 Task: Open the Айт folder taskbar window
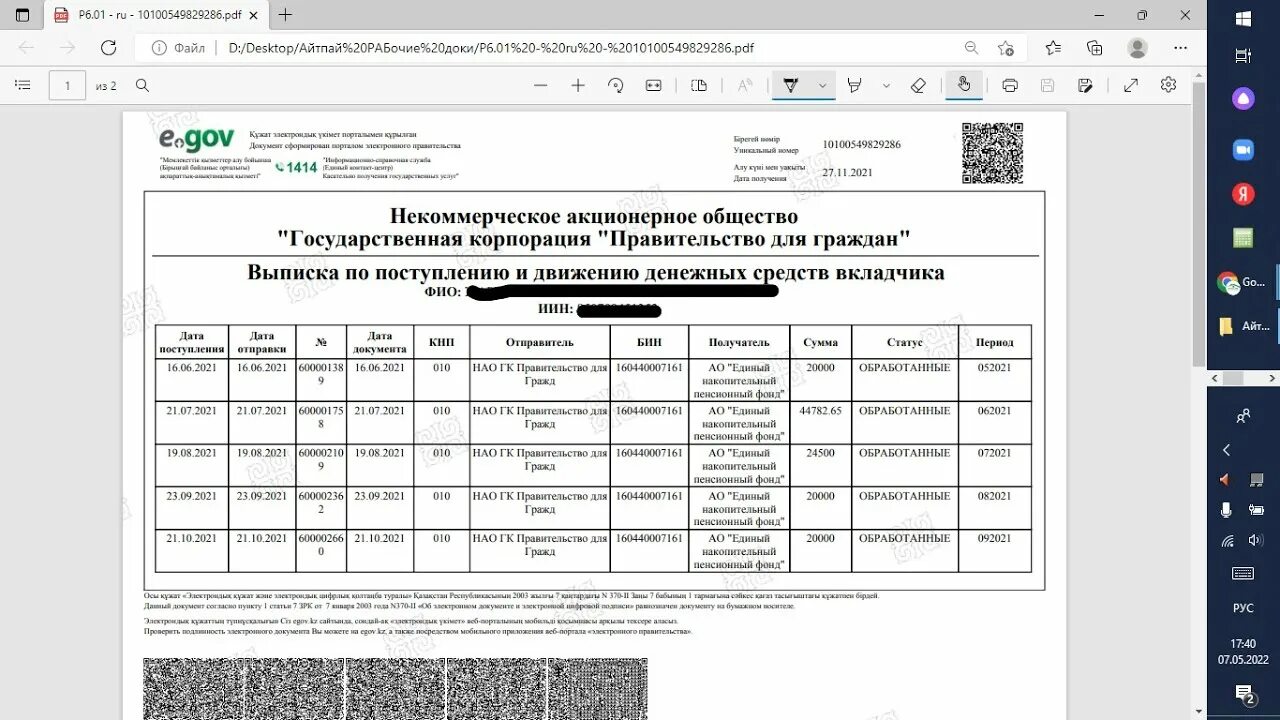click(1243, 326)
